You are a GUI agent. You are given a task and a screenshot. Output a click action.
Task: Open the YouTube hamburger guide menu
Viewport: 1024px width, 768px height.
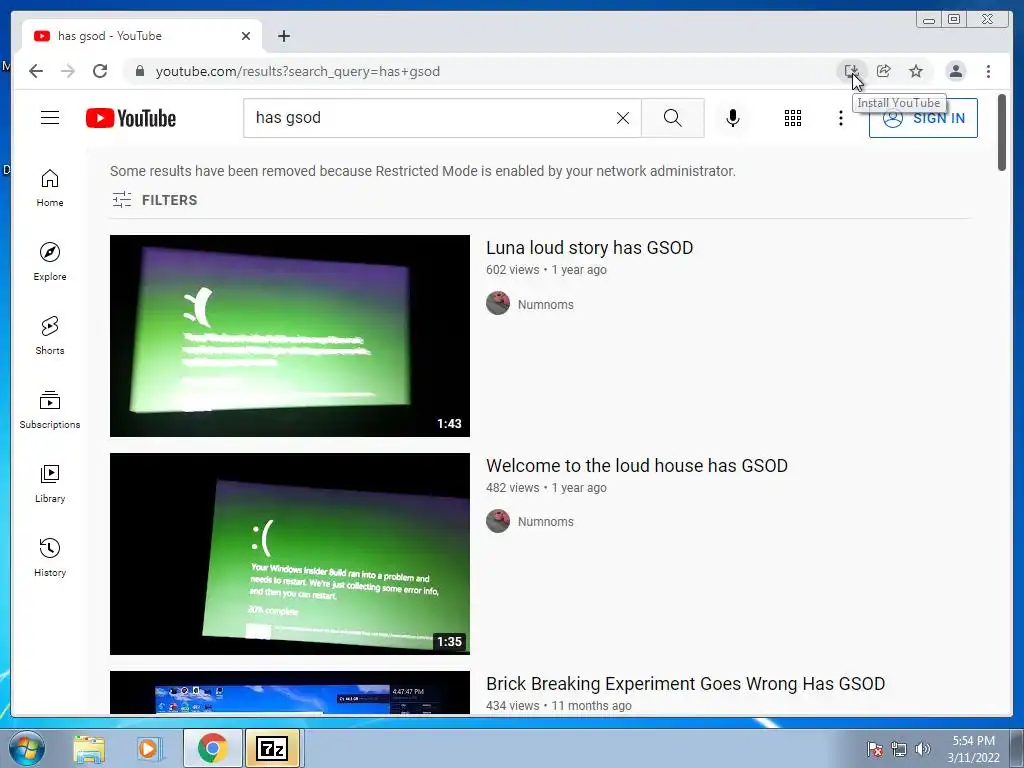pyautogui.click(x=50, y=118)
